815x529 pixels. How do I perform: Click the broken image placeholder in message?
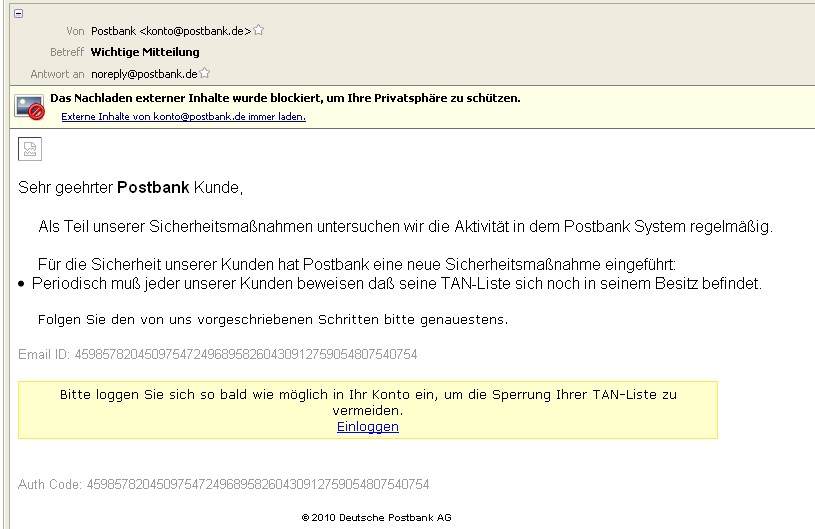point(30,149)
